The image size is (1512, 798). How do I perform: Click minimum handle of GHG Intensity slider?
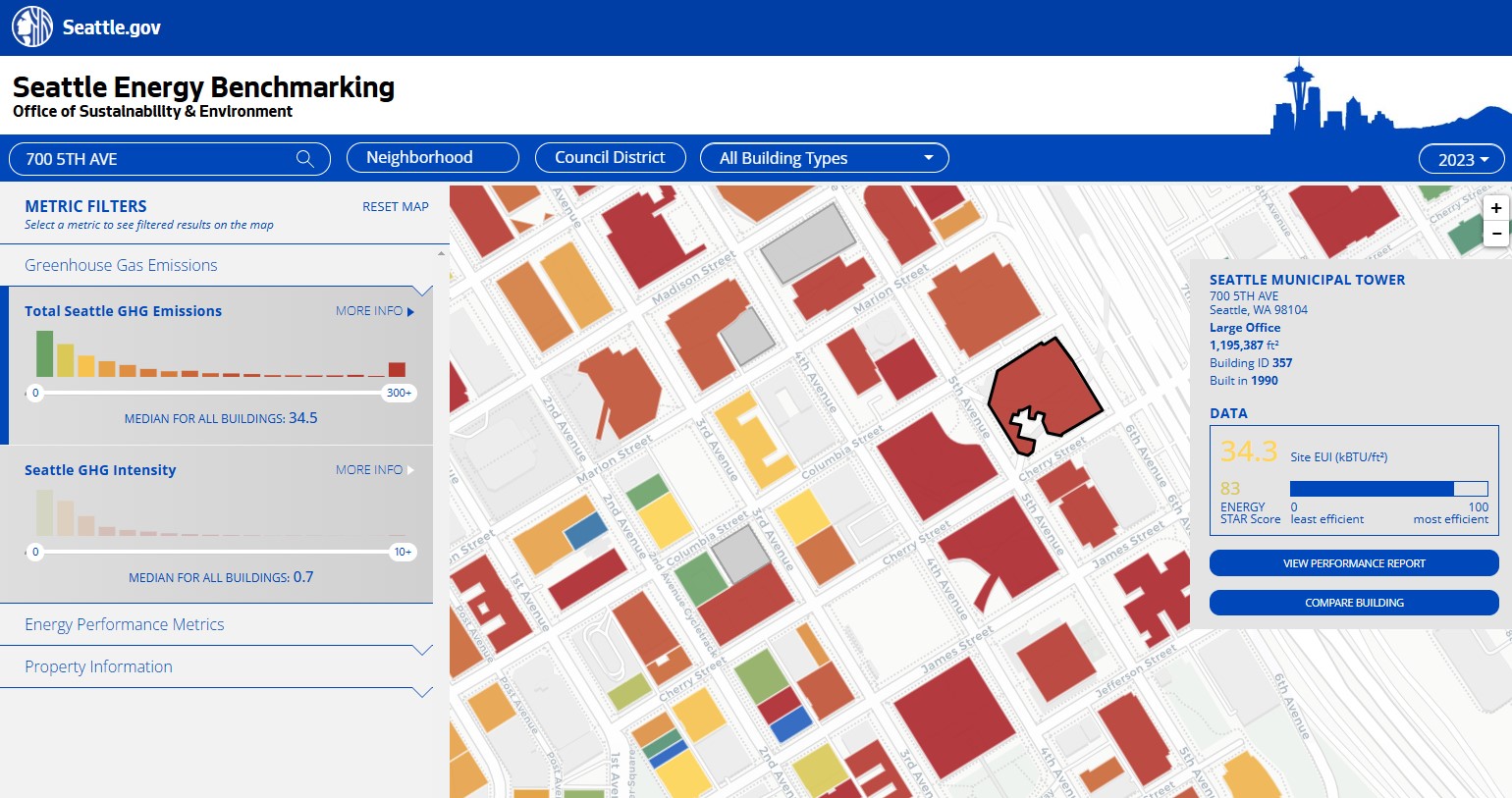point(35,552)
